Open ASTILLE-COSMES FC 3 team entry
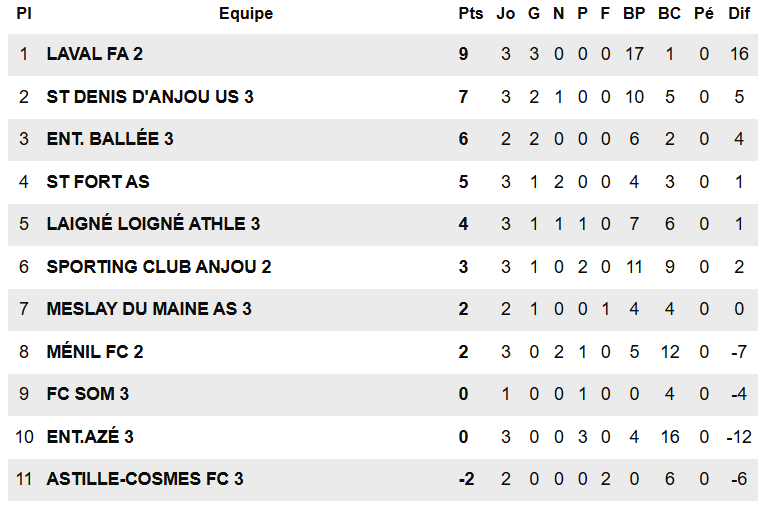This screenshot has height=508, width=762. (145, 479)
